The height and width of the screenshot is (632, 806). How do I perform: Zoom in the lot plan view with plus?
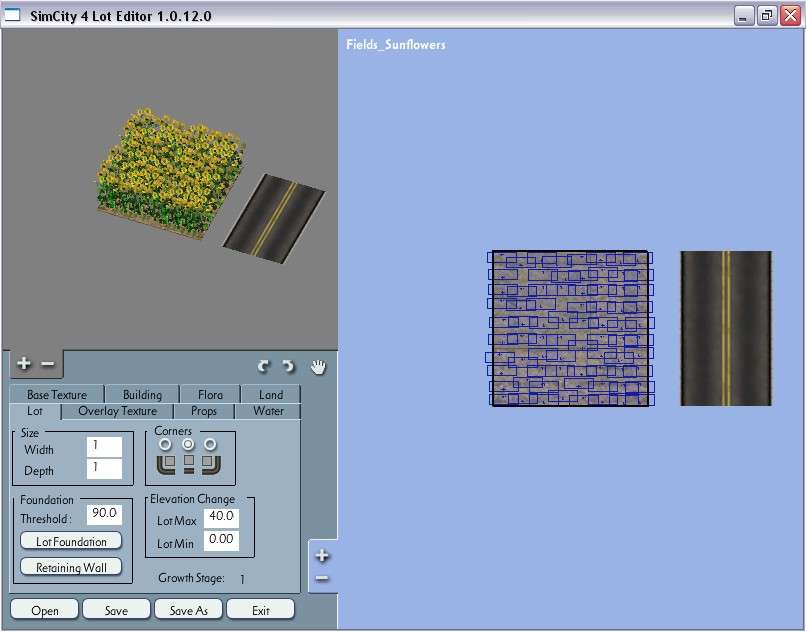pos(322,555)
